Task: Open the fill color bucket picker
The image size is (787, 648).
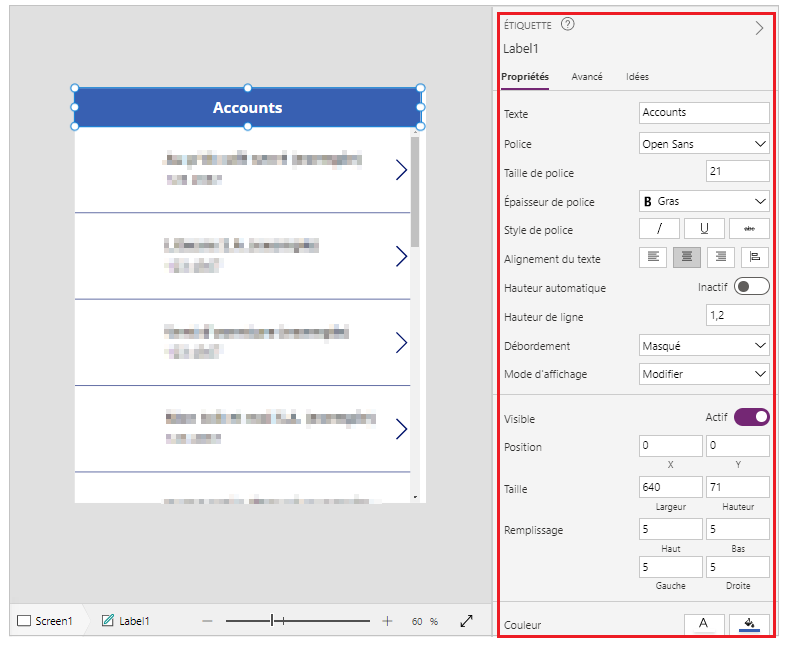Action: pos(749,624)
